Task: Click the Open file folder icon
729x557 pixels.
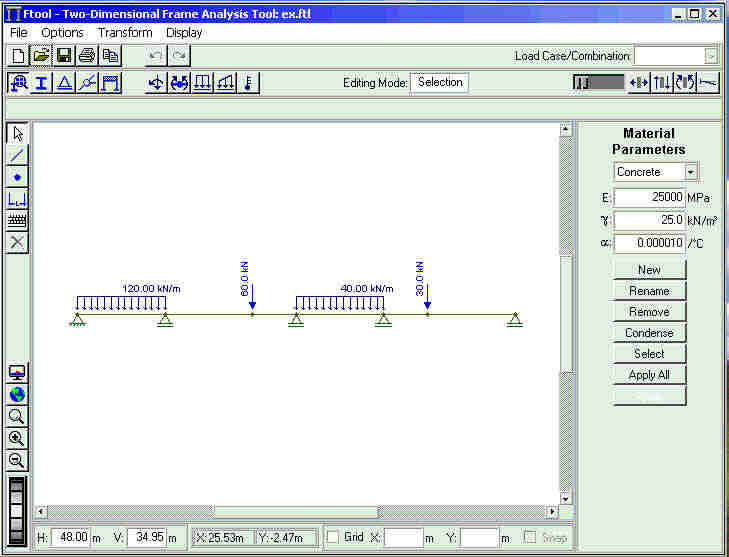Action: tap(41, 56)
